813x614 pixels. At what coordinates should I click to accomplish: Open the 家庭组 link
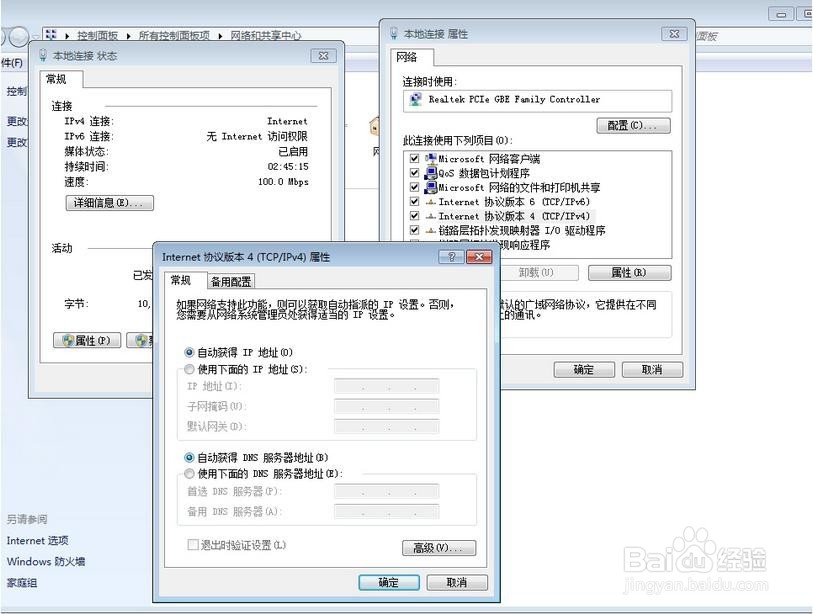click(x=22, y=583)
